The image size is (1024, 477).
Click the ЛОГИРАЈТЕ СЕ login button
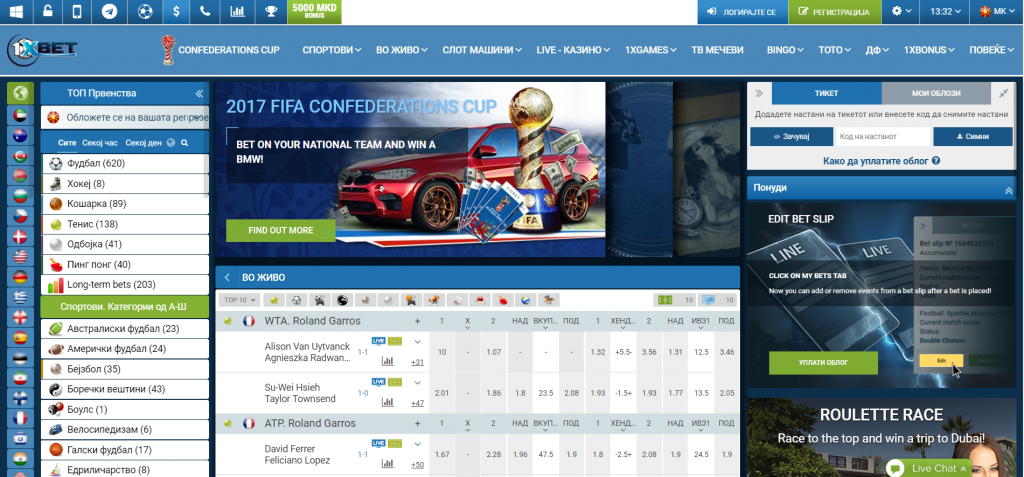[742, 12]
